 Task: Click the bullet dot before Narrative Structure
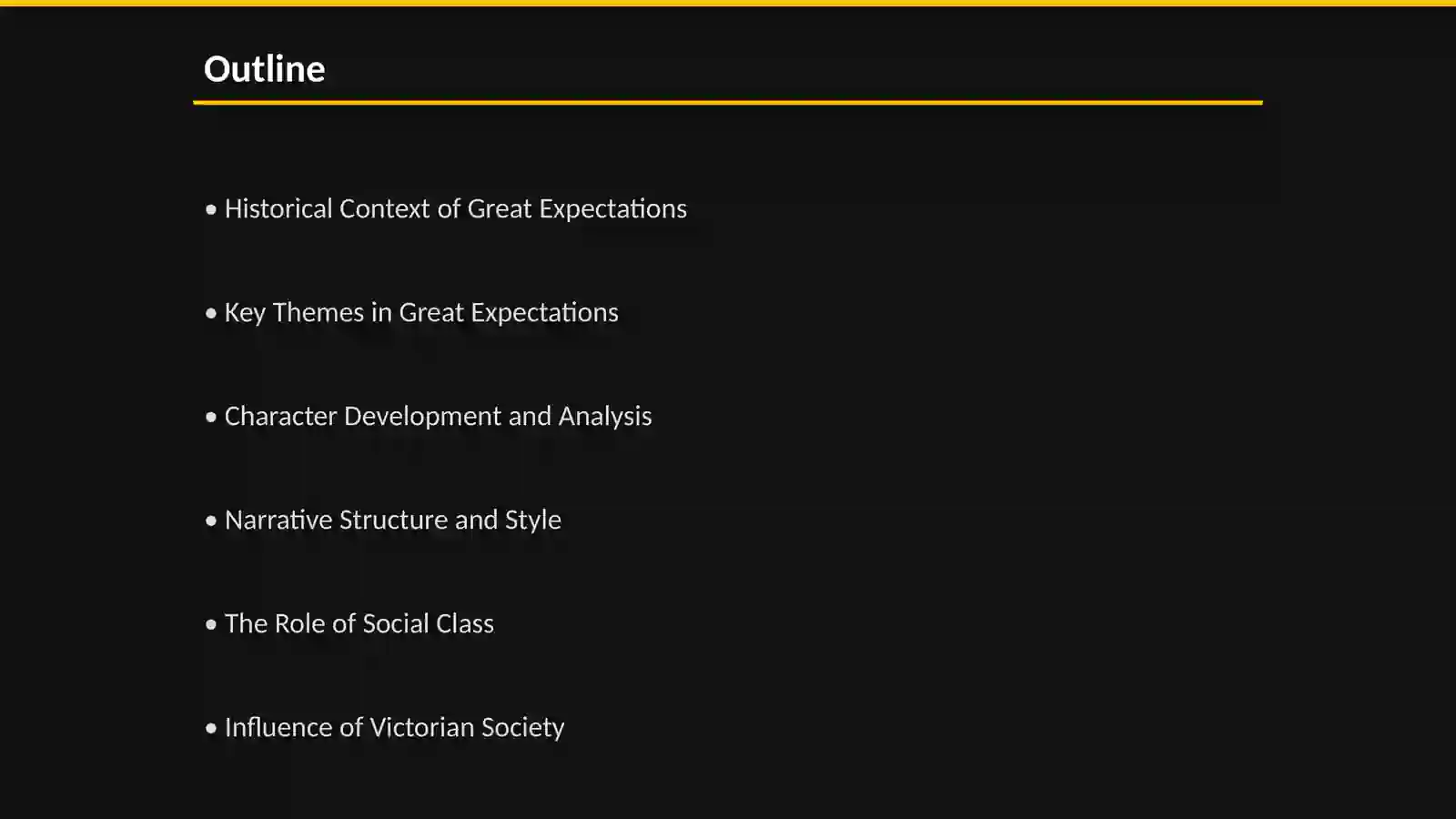(211, 521)
